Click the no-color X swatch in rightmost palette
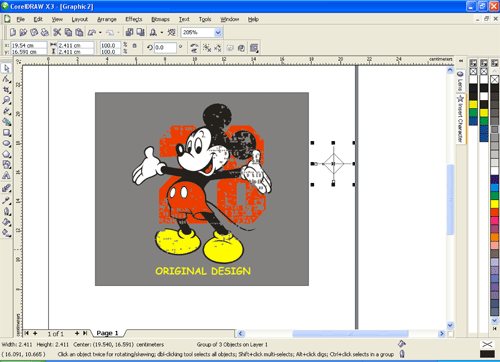The height and width of the screenshot is (362, 500). click(495, 79)
